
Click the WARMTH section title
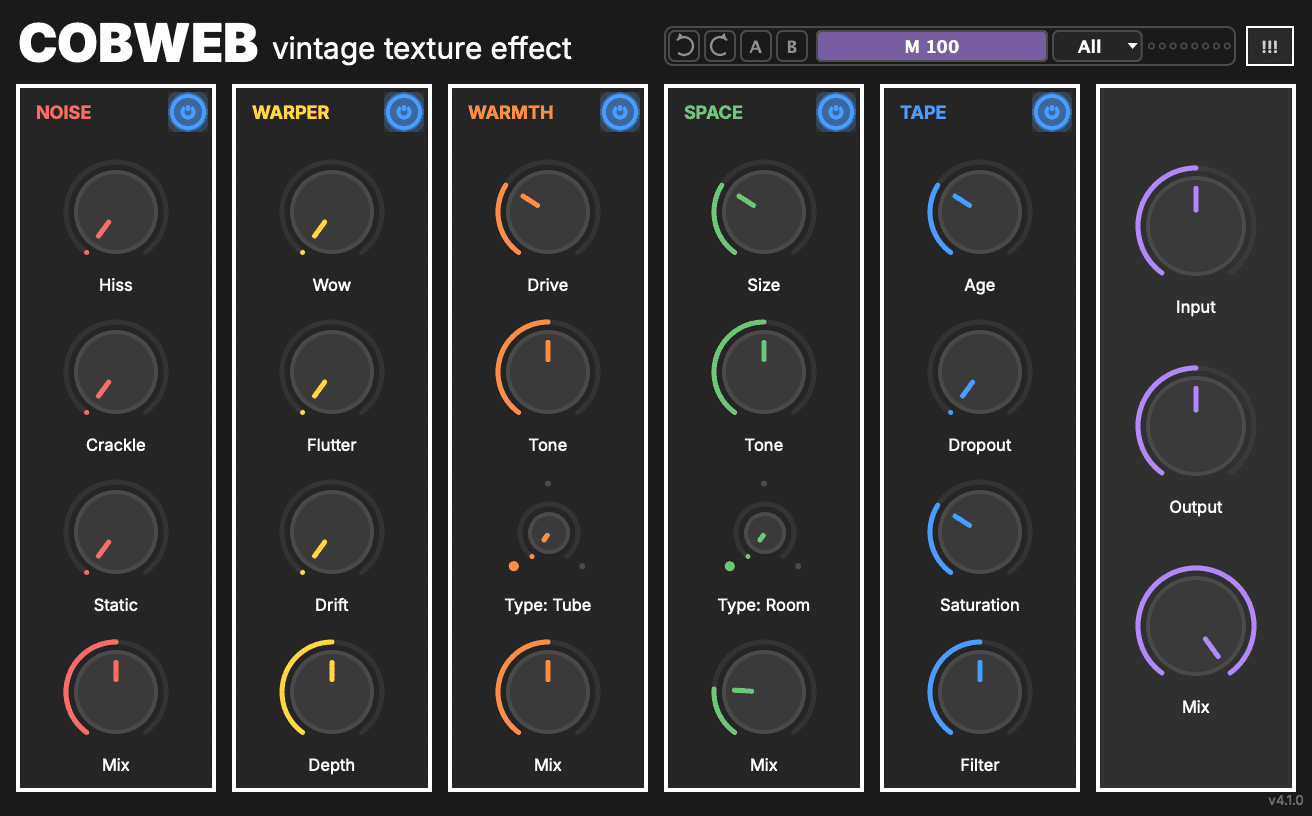(x=510, y=113)
